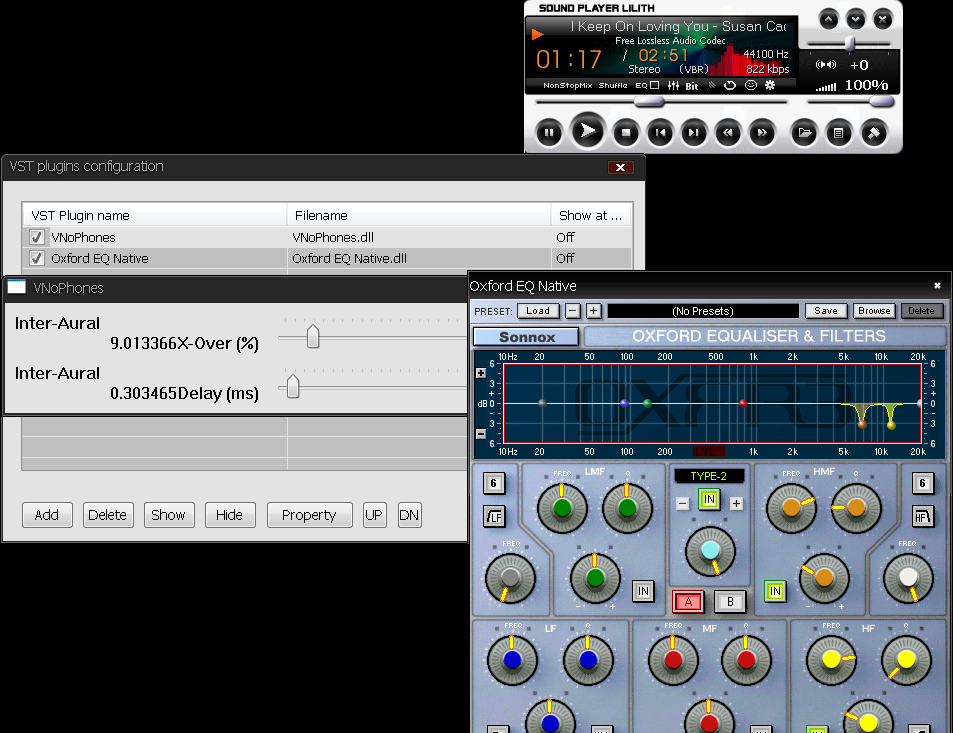Click the cyan output gain knob

[x=710, y=551]
